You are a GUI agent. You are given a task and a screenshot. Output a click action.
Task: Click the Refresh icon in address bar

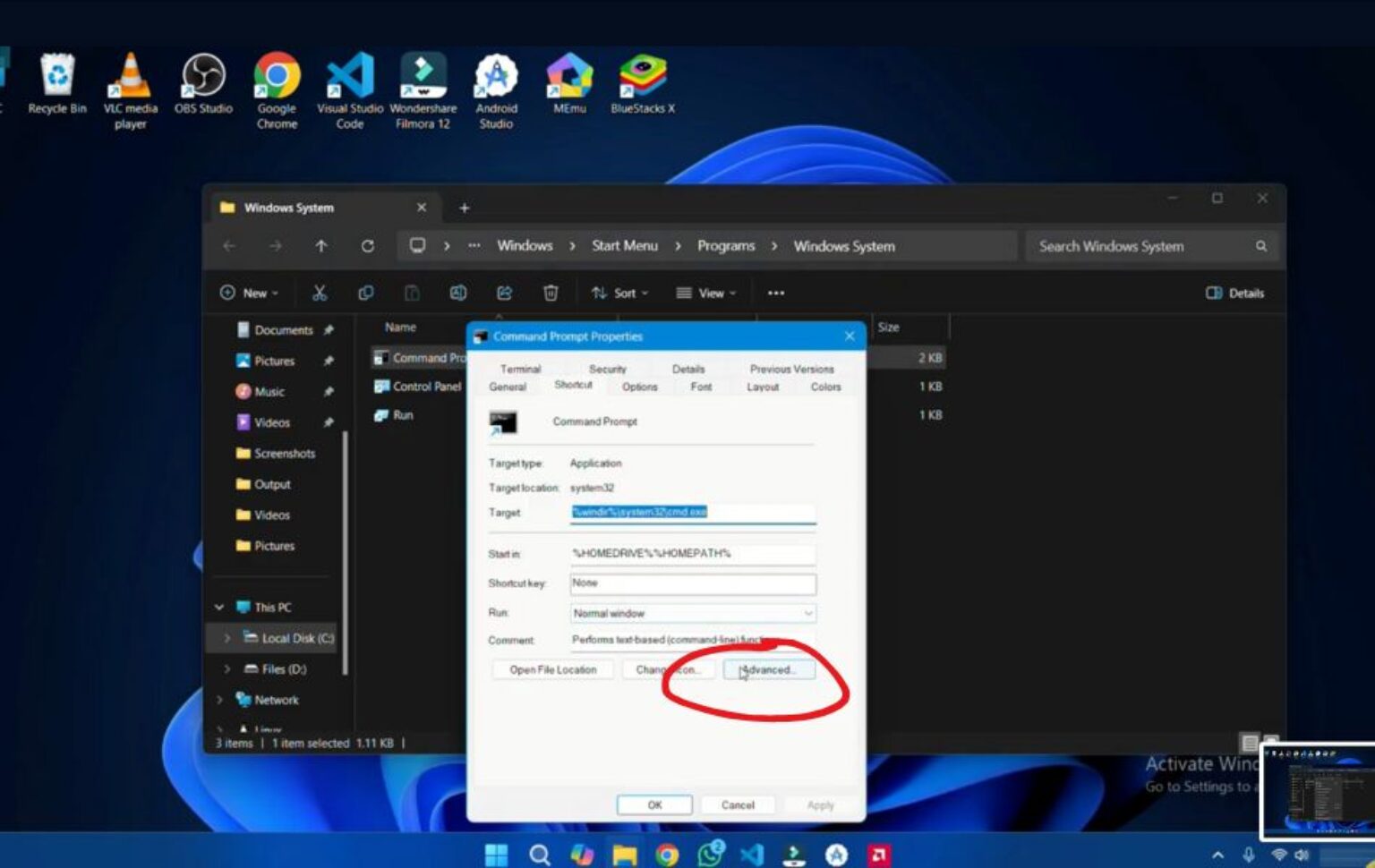[x=368, y=246]
